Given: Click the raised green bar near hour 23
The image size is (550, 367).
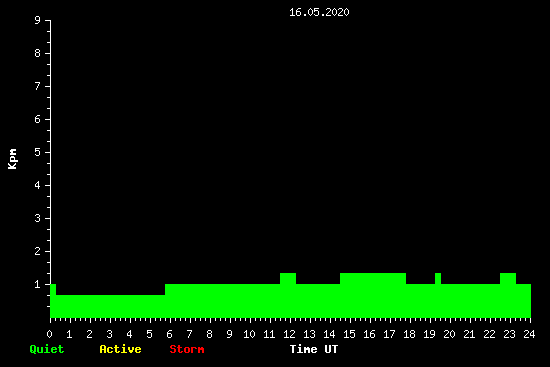Looking at the screenshot, I should point(508,278).
